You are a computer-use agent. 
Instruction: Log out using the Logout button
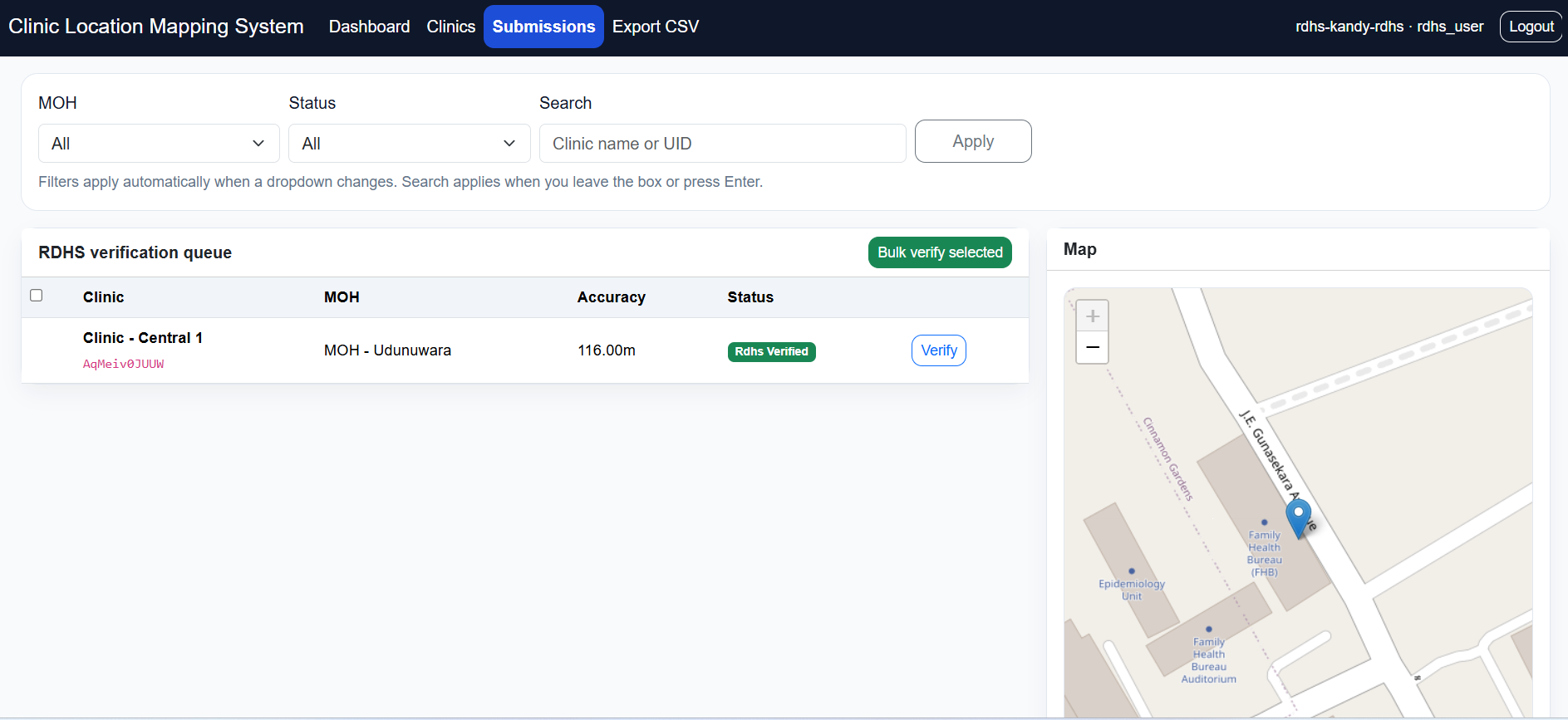coord(1531,27)
